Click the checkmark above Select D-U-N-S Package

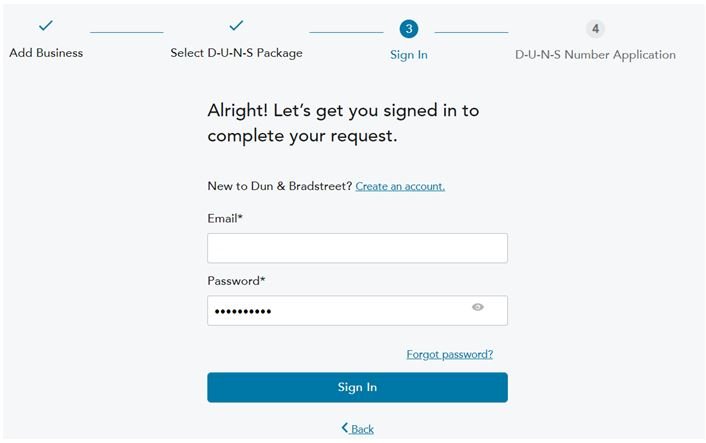tap(236, 26)
